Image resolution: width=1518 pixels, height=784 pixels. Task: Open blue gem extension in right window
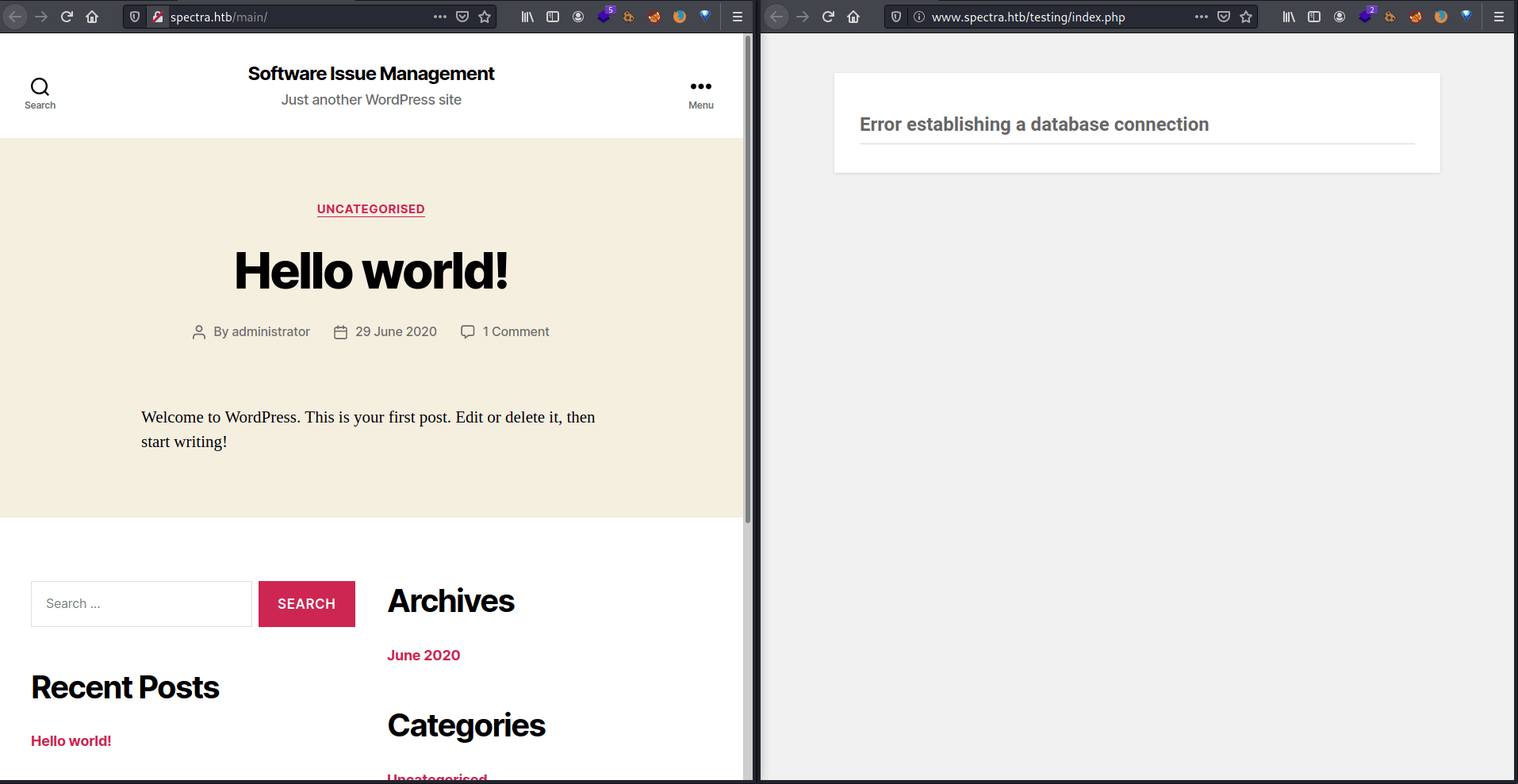pyautogui.click(x=1466, y=17)
